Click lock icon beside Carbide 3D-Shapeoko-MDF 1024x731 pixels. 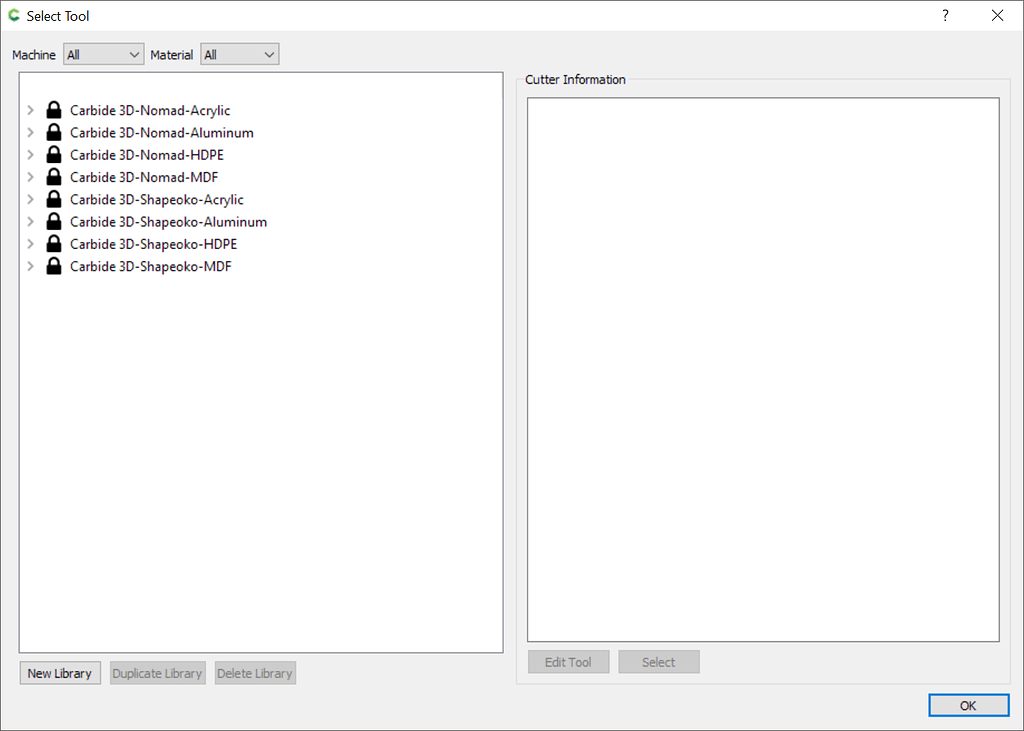pyautogui.click(x=54, y=265)
